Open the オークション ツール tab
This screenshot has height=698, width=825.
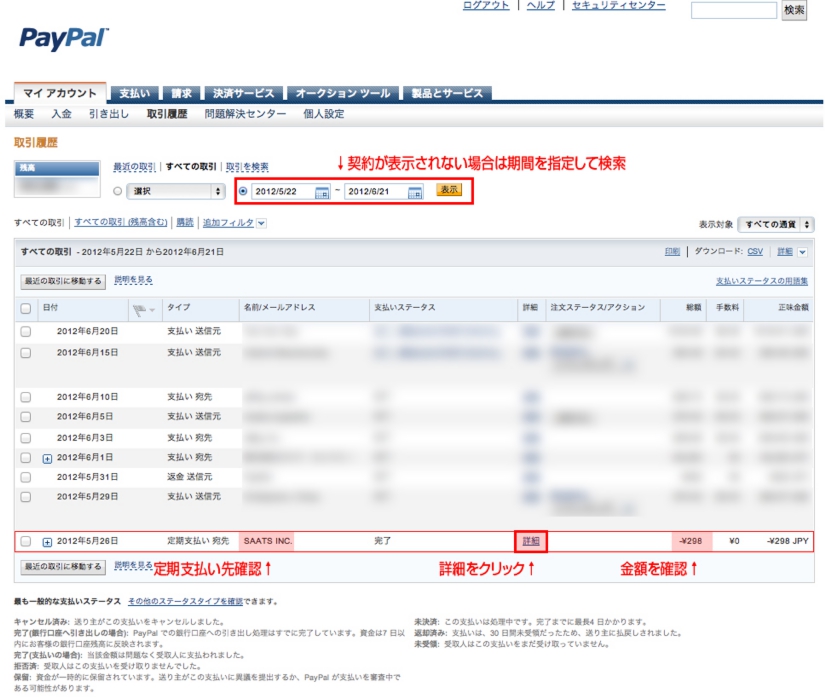[x=342, y=93]
